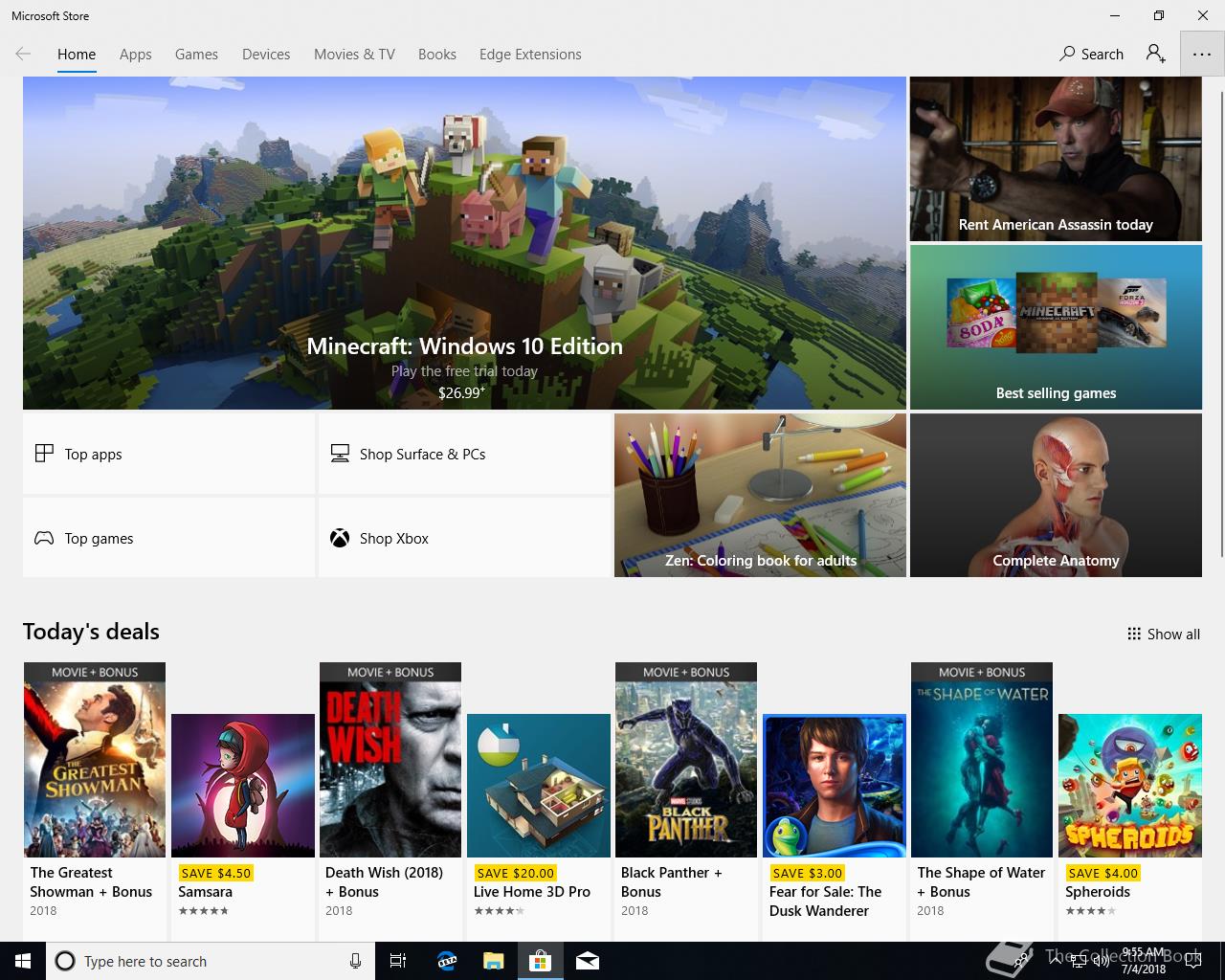
Task: Click the taskbar microphone icon
Action: 355,961
